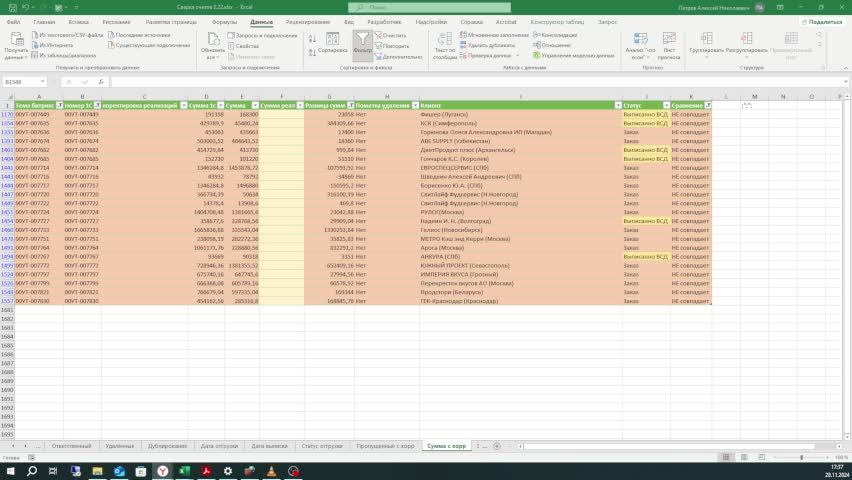852x480 pixels.
Task: Open Windows Start menu
Action: click(x=10, y=471)
